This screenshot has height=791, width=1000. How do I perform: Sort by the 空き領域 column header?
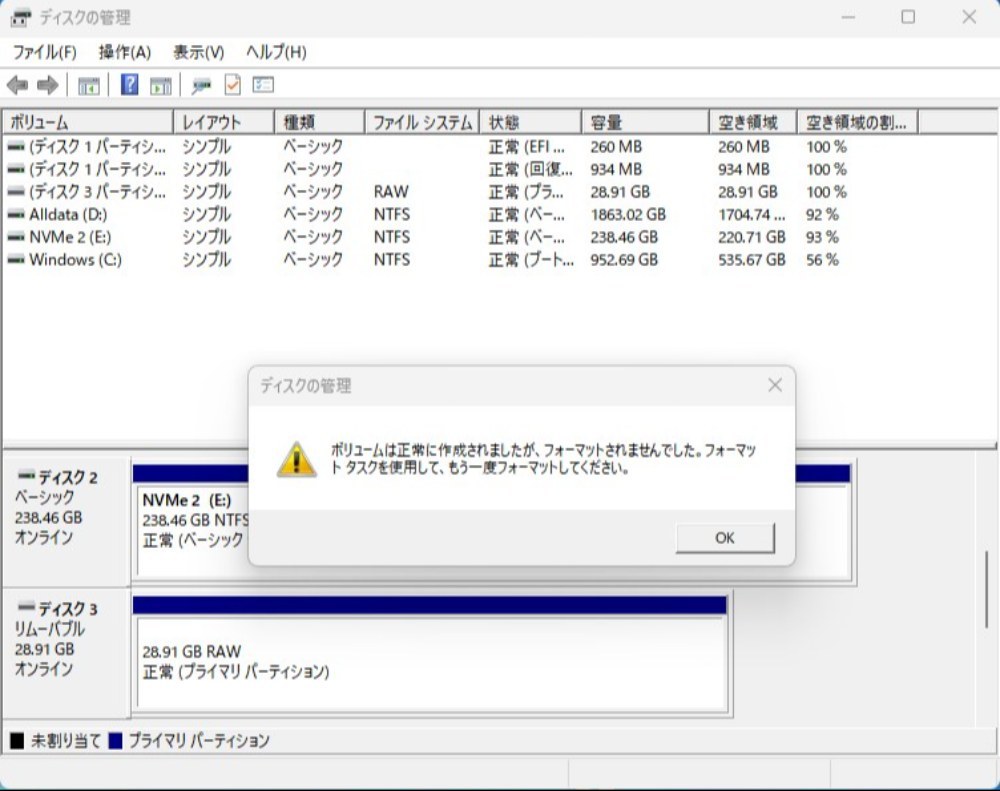click(753, 122)
